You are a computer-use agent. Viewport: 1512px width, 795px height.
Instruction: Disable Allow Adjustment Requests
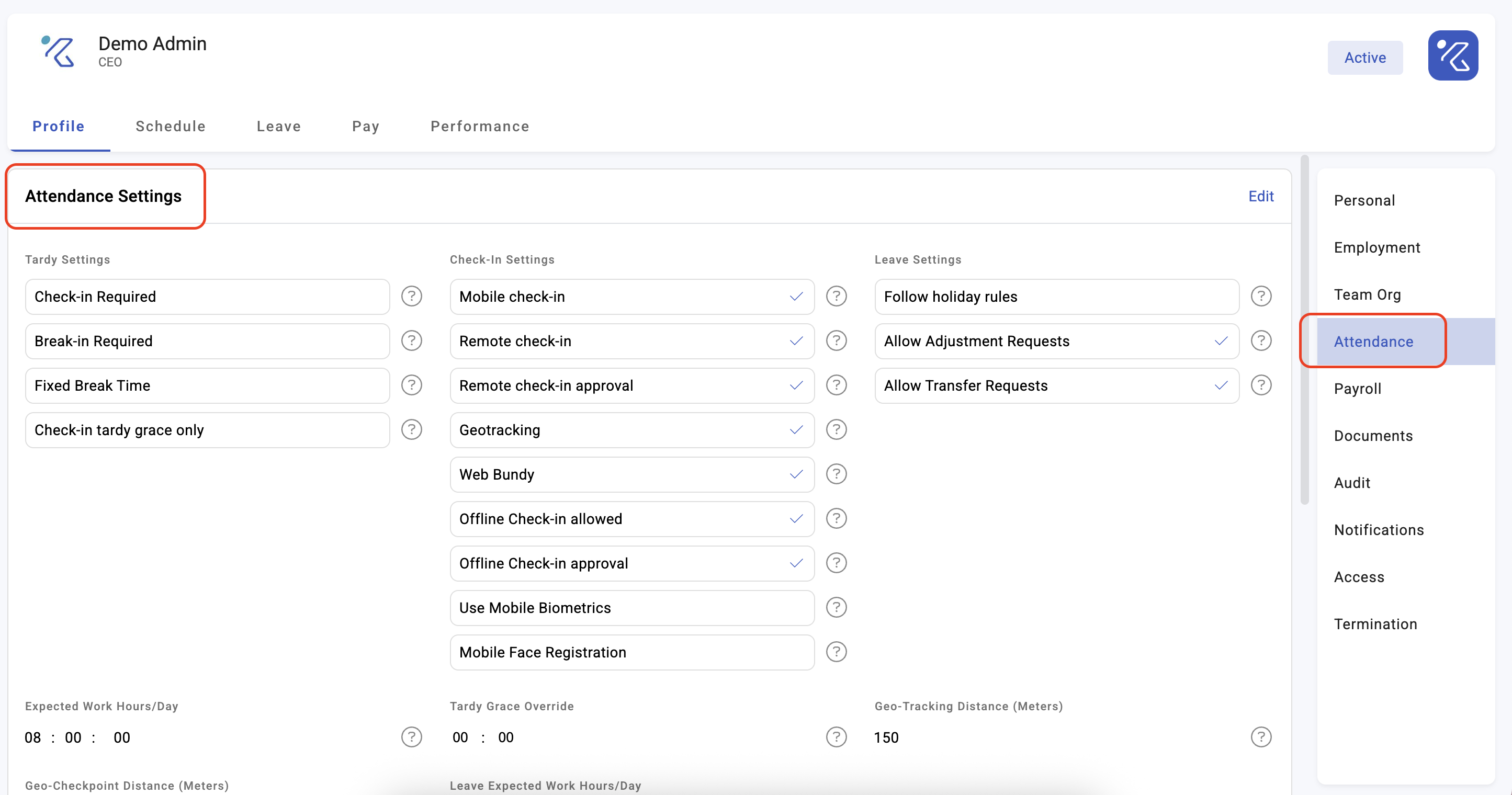1057,342
